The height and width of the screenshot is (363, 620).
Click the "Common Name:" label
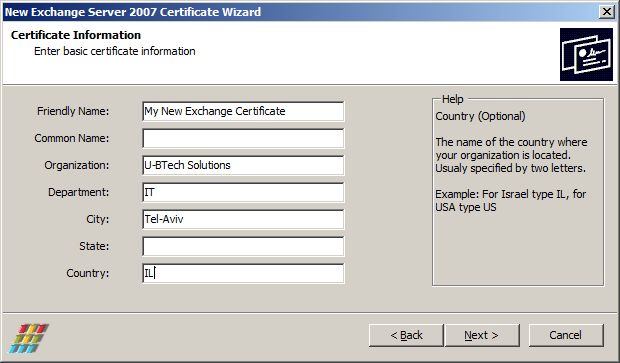(x=72, y=138)
